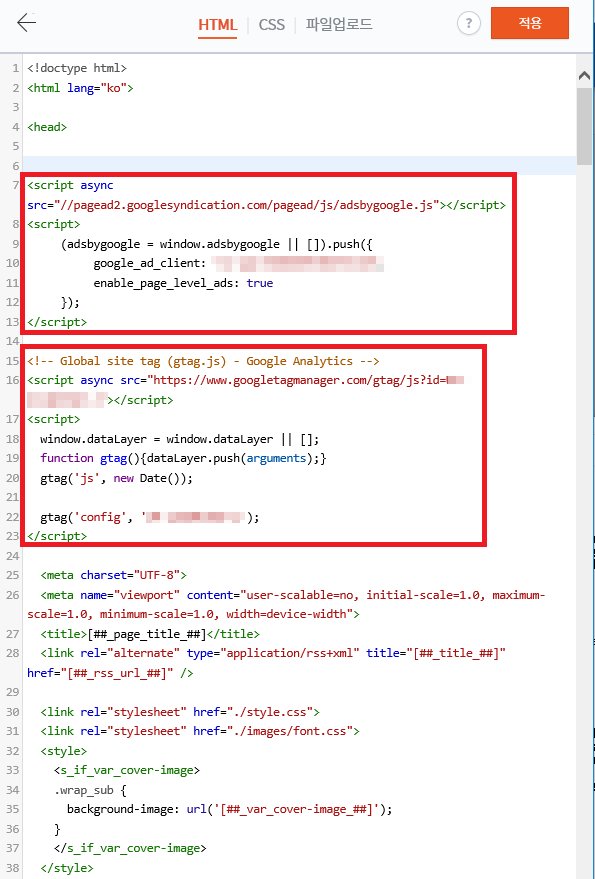Image resolution: width=595 pixels, height=879 pixels.
Task: Open the help question mark icon
Action: [468, 24]
